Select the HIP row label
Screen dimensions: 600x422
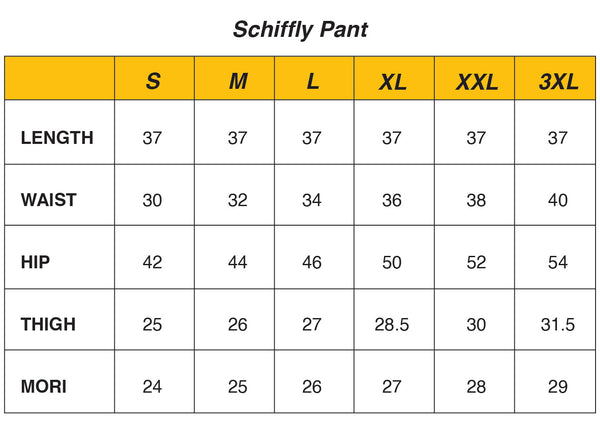click(x=36, y=262)
